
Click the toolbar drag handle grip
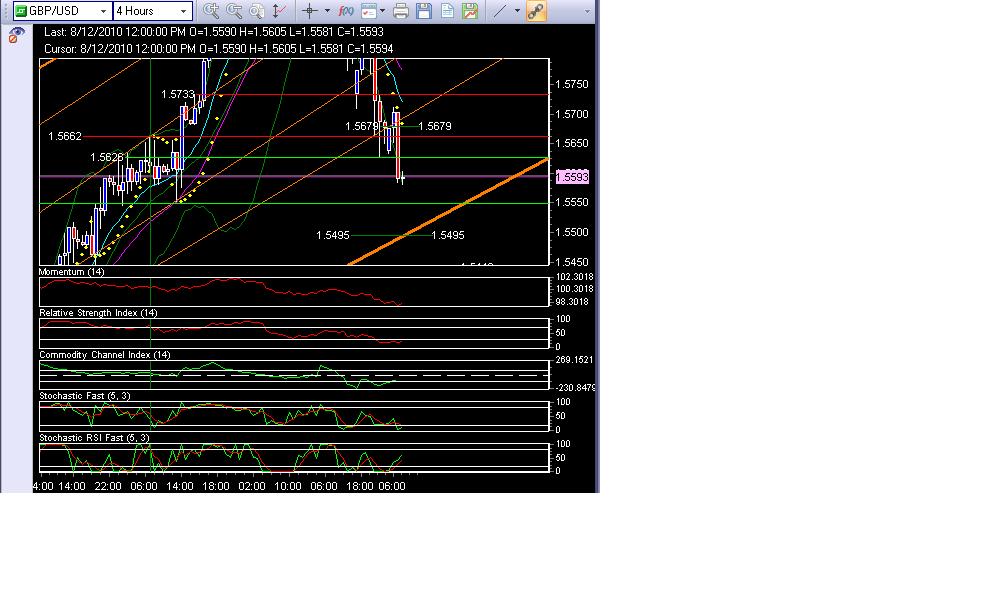point(7,11)
